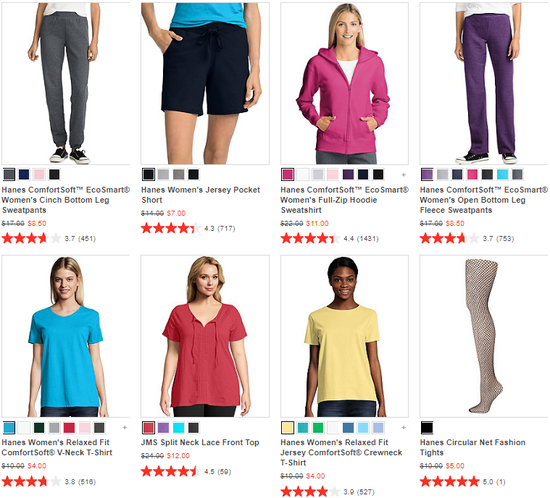The image size is (550, 498).
Task: Open the purple Open Bottom Sweatpants photo
Action: tap(484, 83)
